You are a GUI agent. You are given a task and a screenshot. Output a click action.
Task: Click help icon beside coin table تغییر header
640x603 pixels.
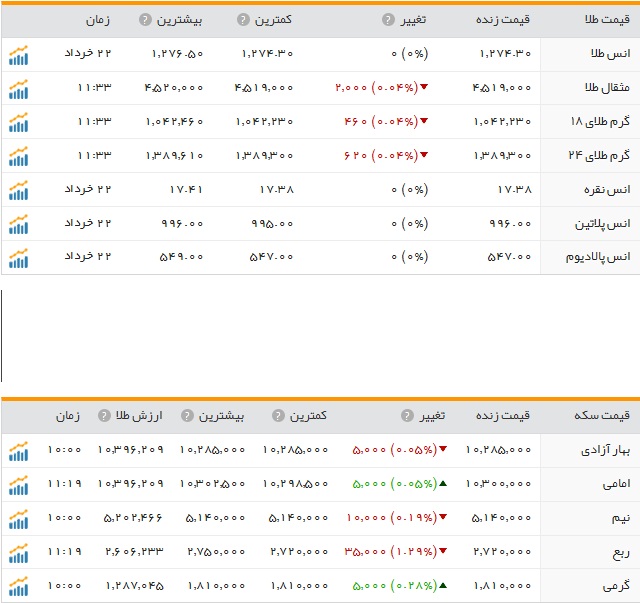pyautogui.click(x=407, y=416)
